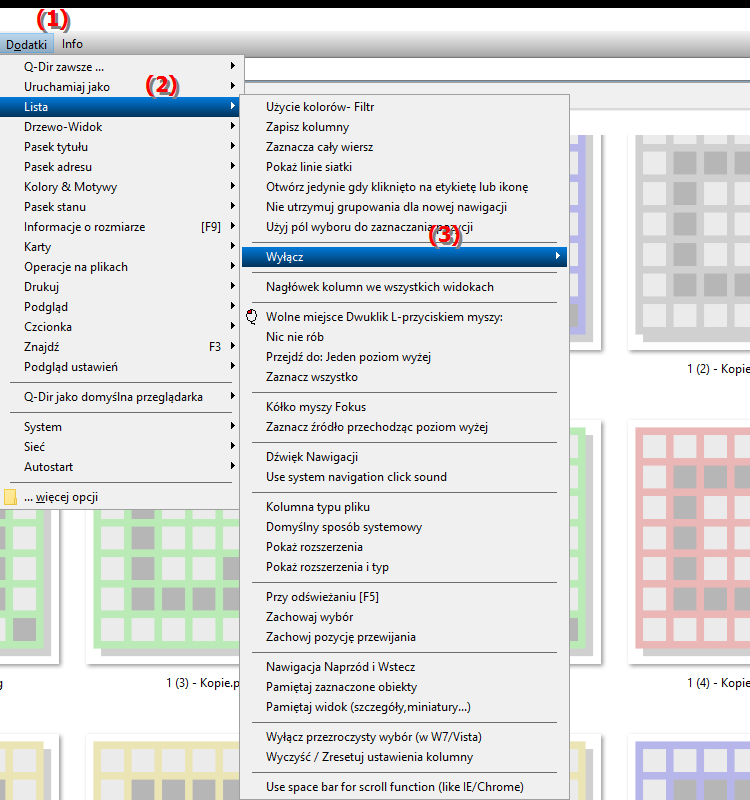
Task: Open the System submenu
Action: pos(120,427)
